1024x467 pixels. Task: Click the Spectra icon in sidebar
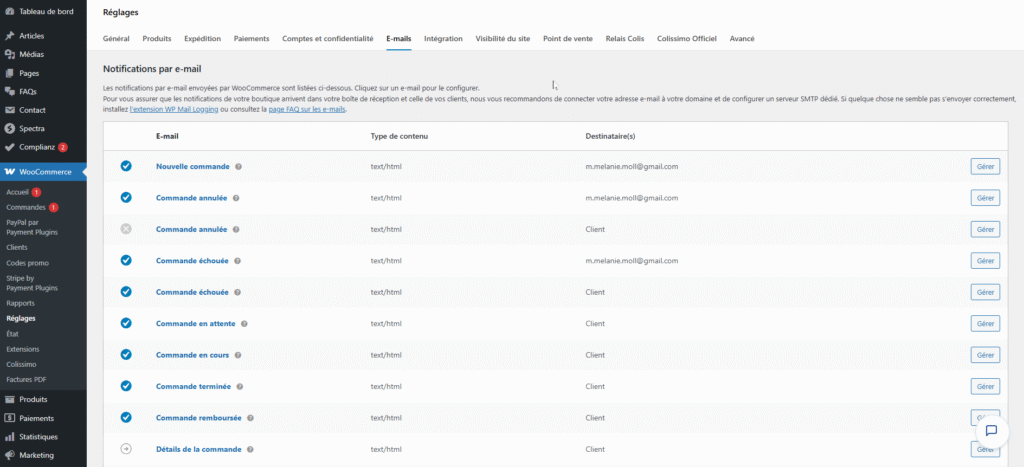10,128
